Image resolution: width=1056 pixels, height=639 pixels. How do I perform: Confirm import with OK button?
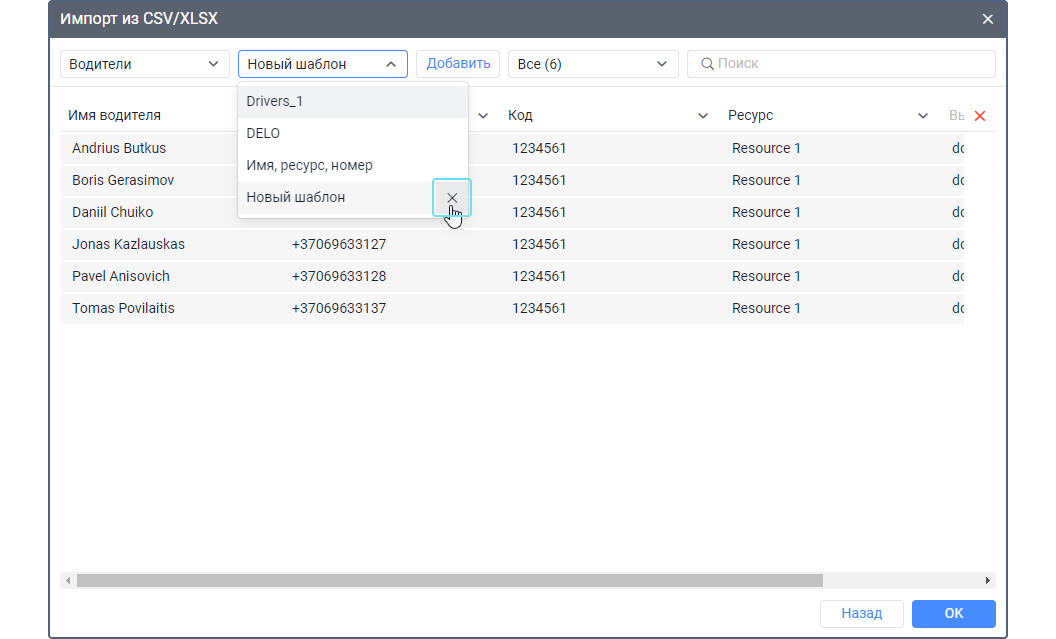point(953,613)
